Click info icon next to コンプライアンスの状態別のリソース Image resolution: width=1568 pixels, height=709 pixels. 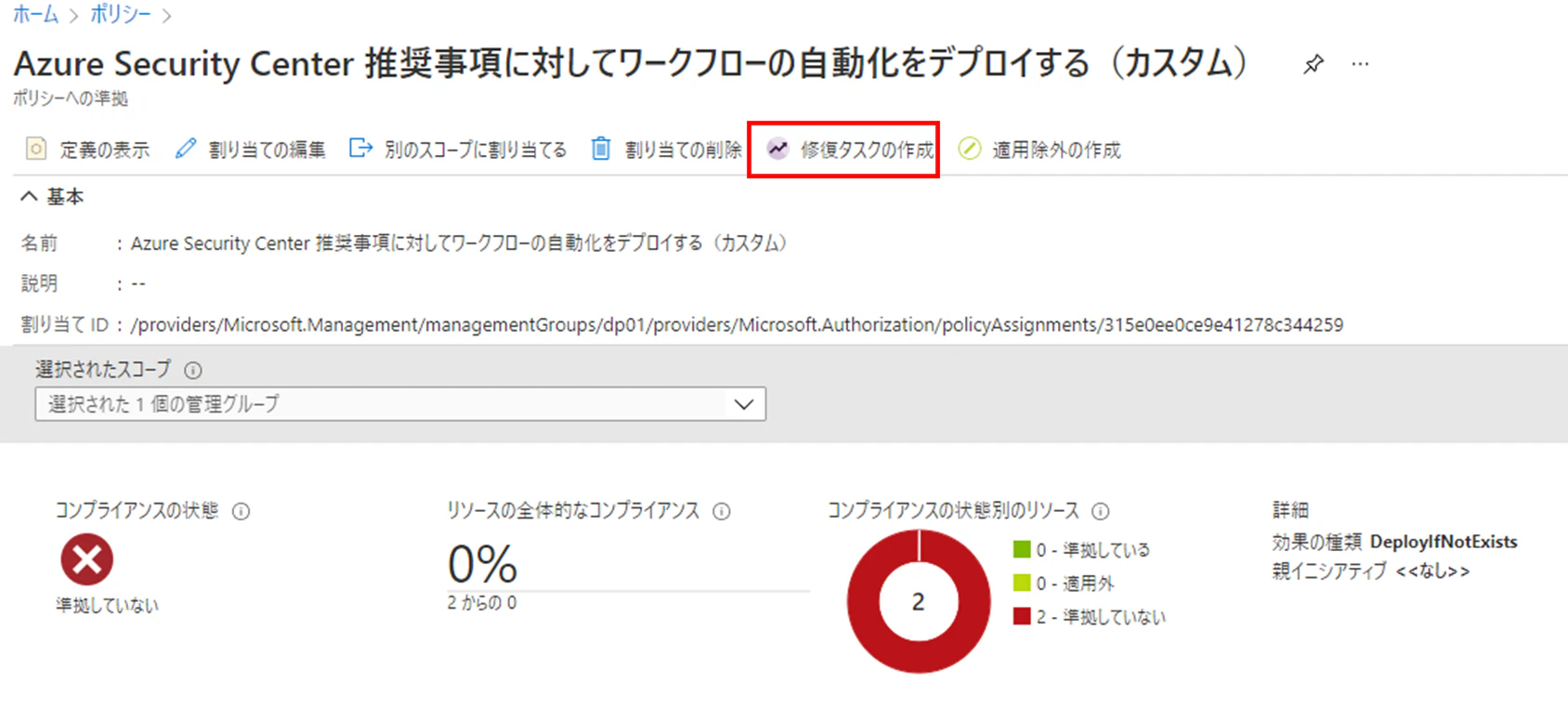click(x=1101, y=511)
